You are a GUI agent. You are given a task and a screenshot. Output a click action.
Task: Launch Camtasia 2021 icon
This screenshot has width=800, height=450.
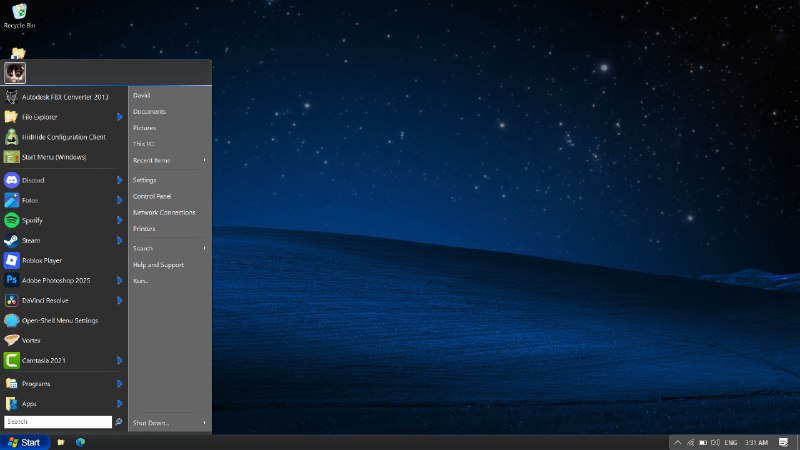11,360
